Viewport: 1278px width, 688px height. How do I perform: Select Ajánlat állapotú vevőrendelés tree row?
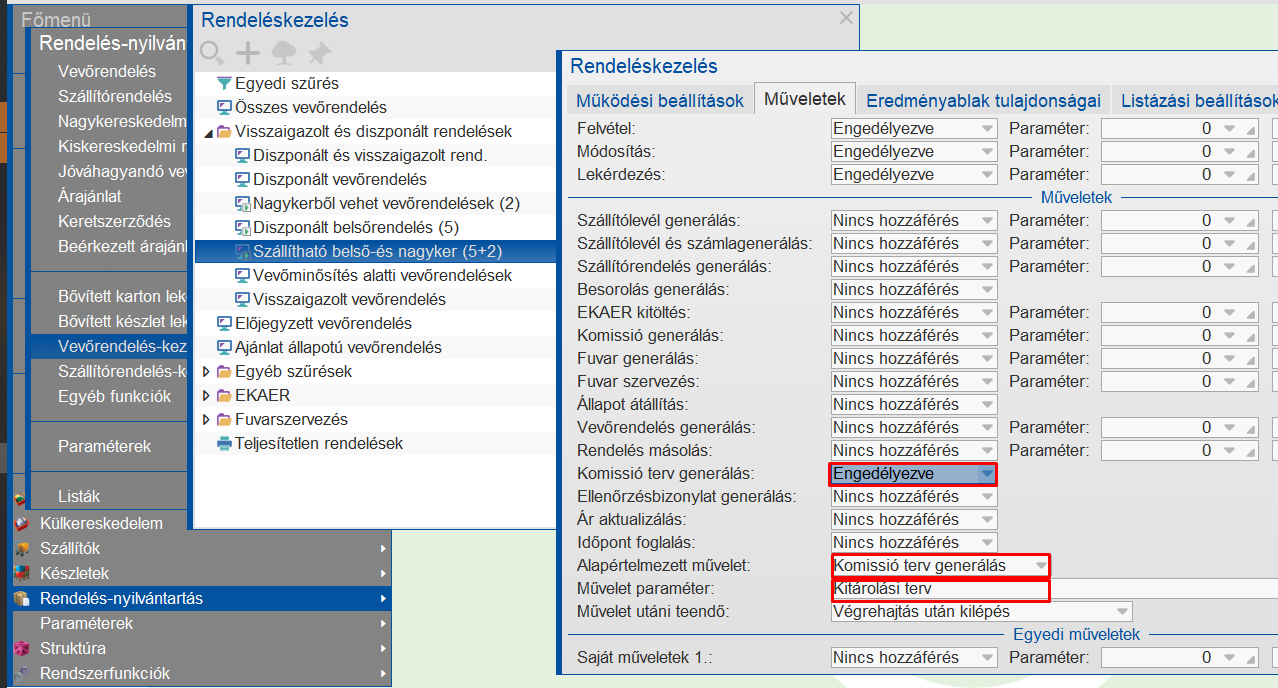pyautogui.click(x=375, y=347)
